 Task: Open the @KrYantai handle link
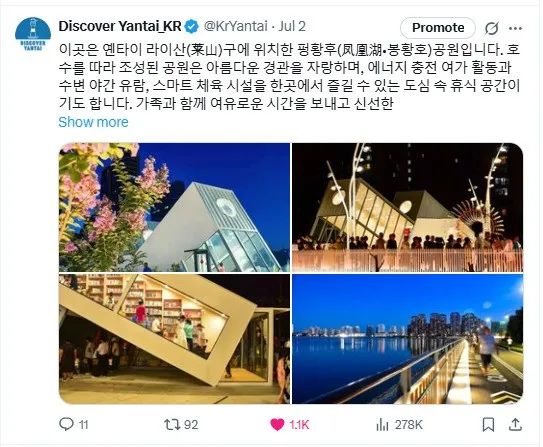236,26
